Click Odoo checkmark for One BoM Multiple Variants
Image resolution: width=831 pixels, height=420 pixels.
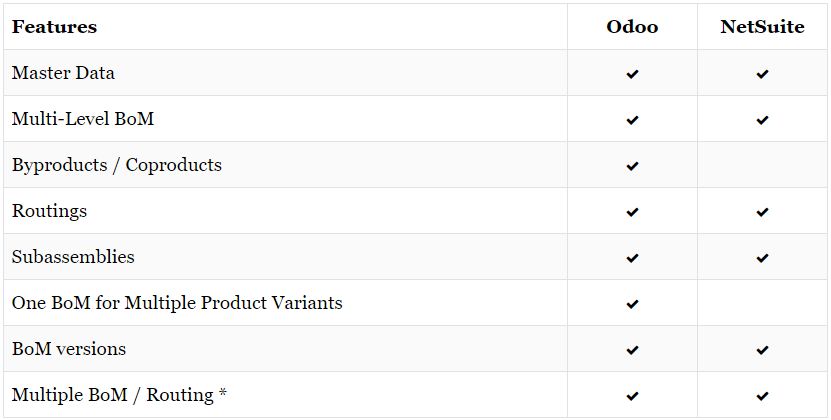tap(632, 304)
